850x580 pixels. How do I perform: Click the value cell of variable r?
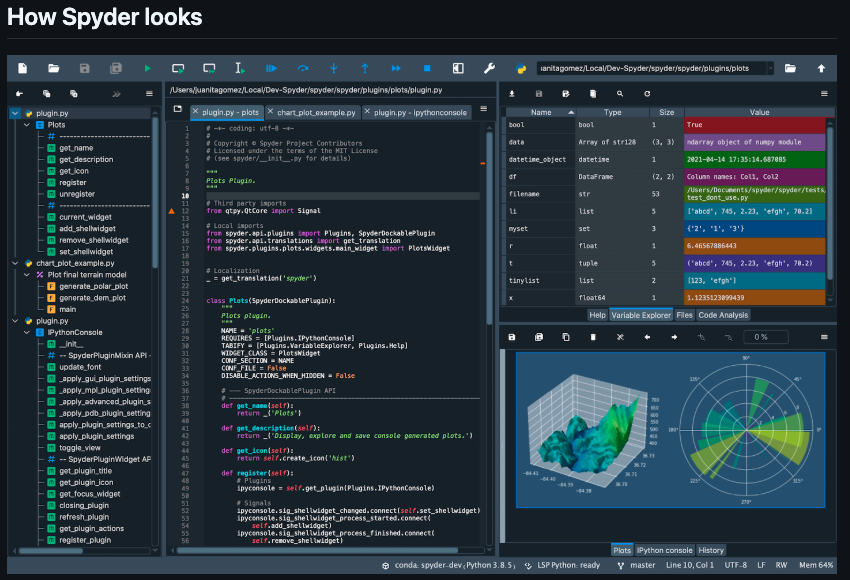(x=755, y=246)
